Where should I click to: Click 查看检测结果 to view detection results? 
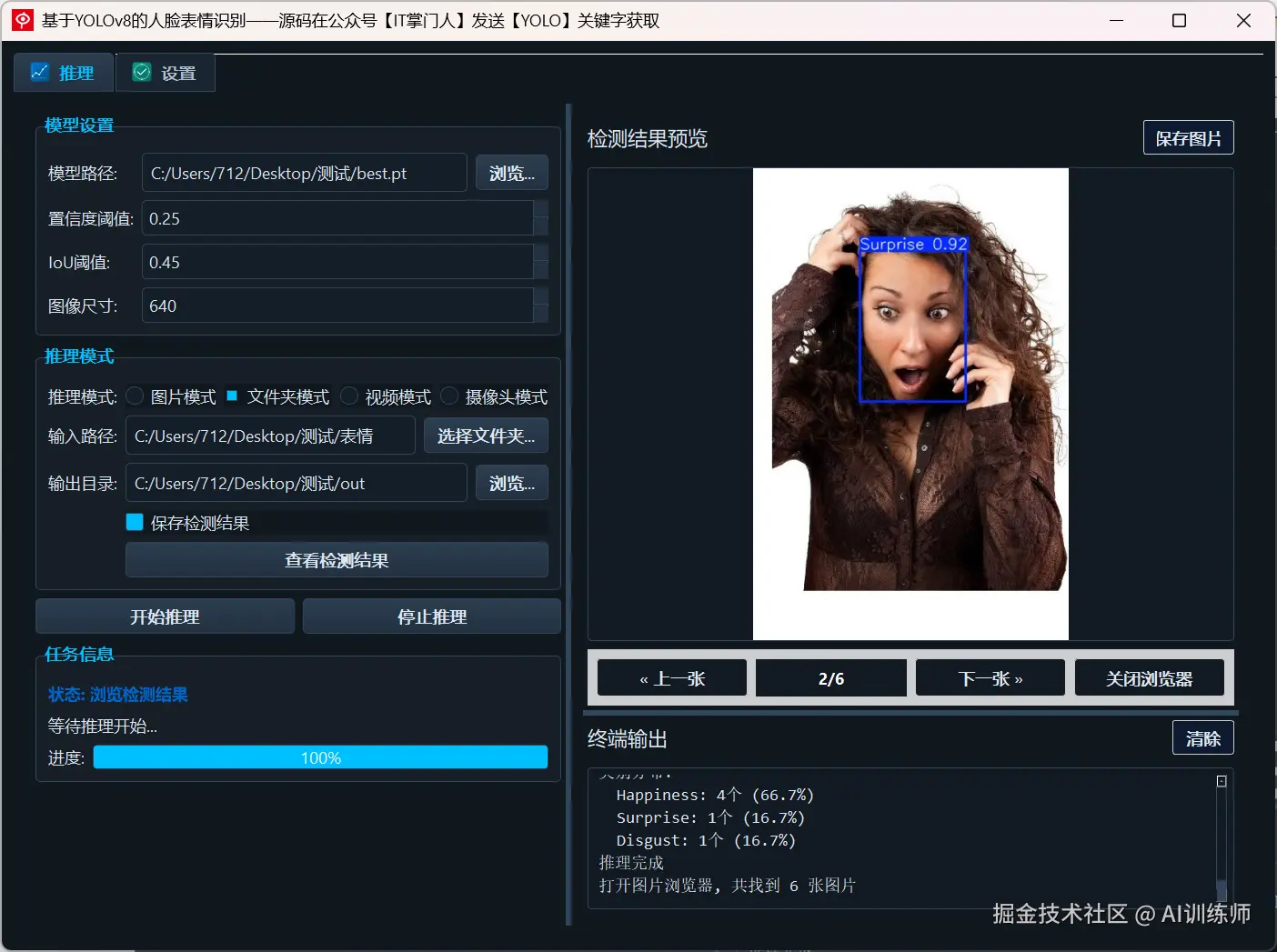tap(336, 560)
